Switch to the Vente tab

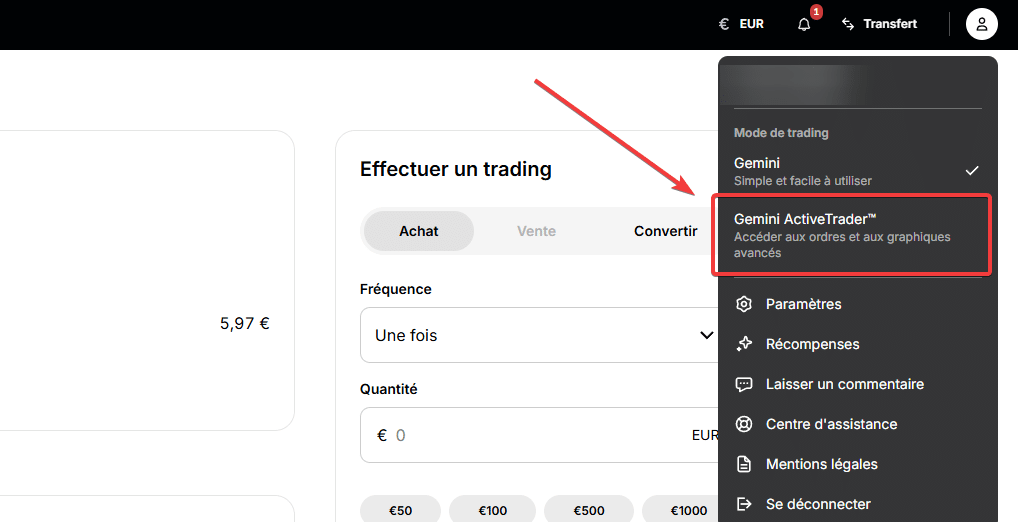[536, 231]
